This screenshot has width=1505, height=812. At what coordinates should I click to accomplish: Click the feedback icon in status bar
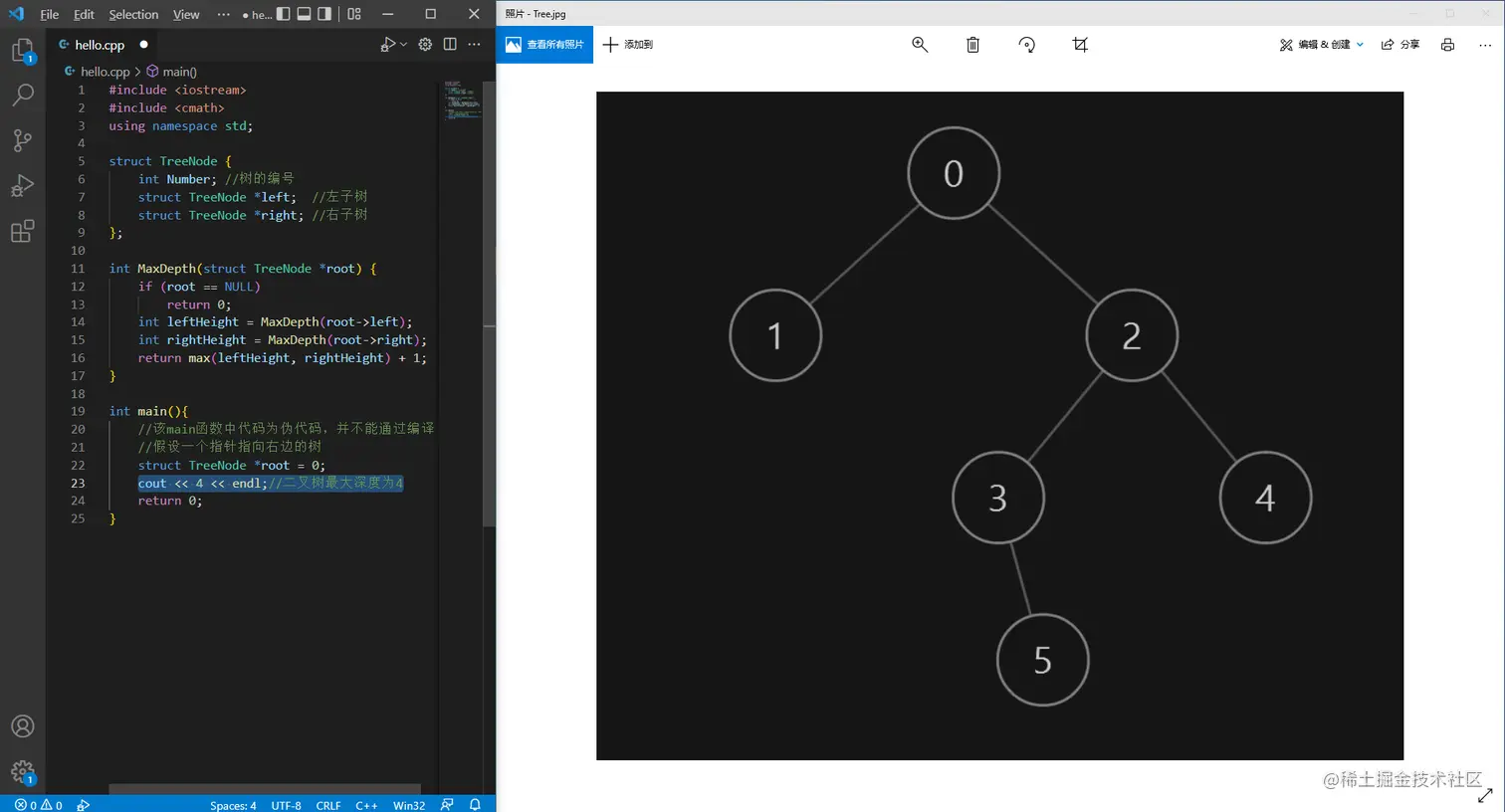pos(447,805)
